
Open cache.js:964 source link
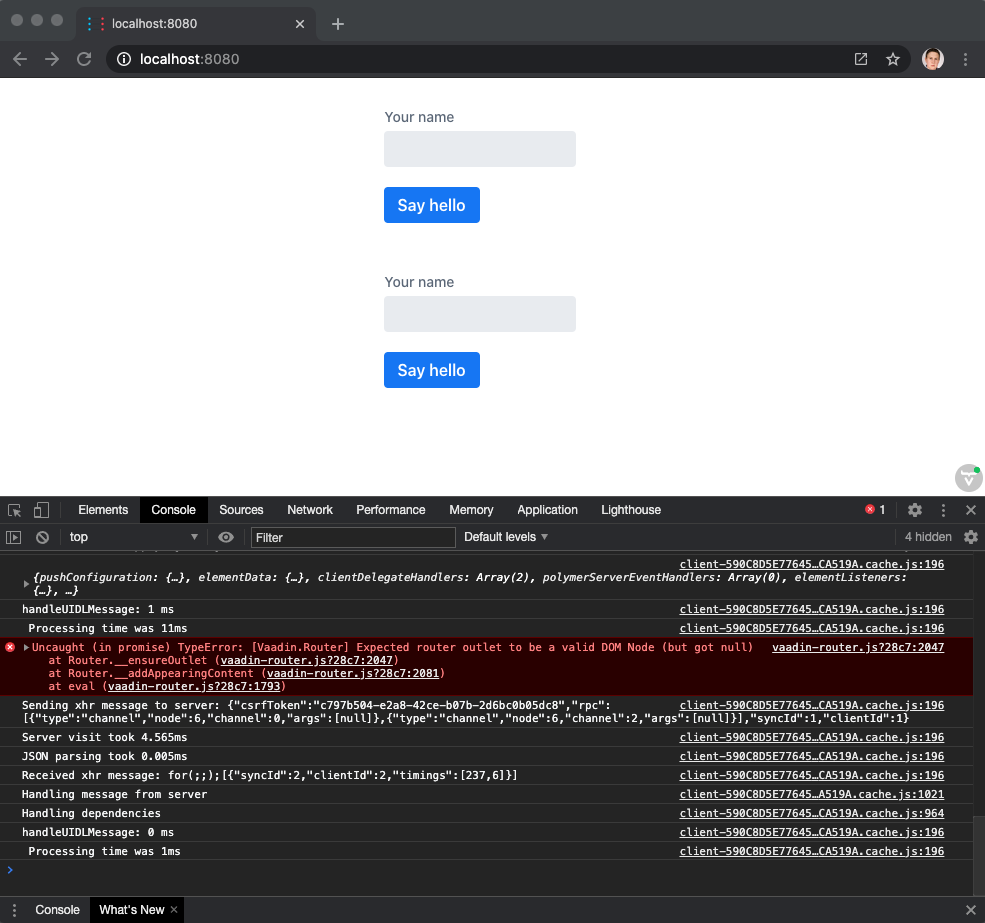point(812,813)
